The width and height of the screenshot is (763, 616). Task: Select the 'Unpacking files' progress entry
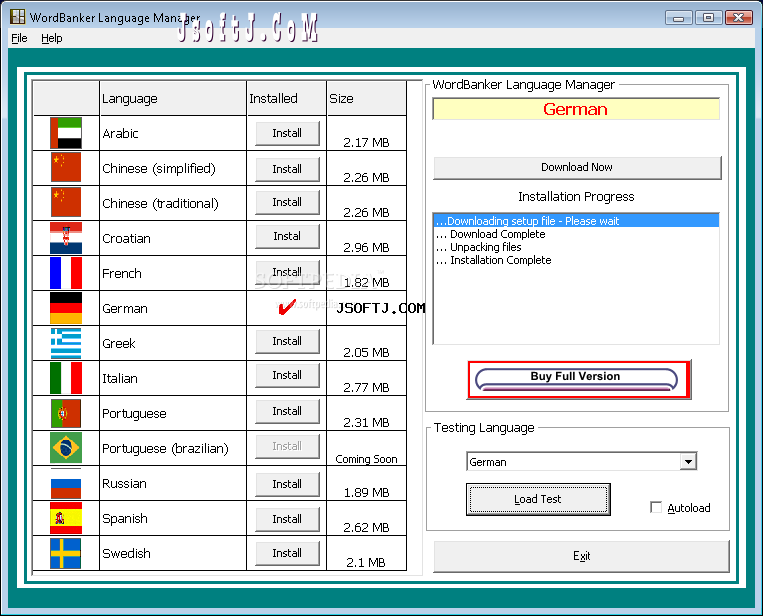pos(576,247)
